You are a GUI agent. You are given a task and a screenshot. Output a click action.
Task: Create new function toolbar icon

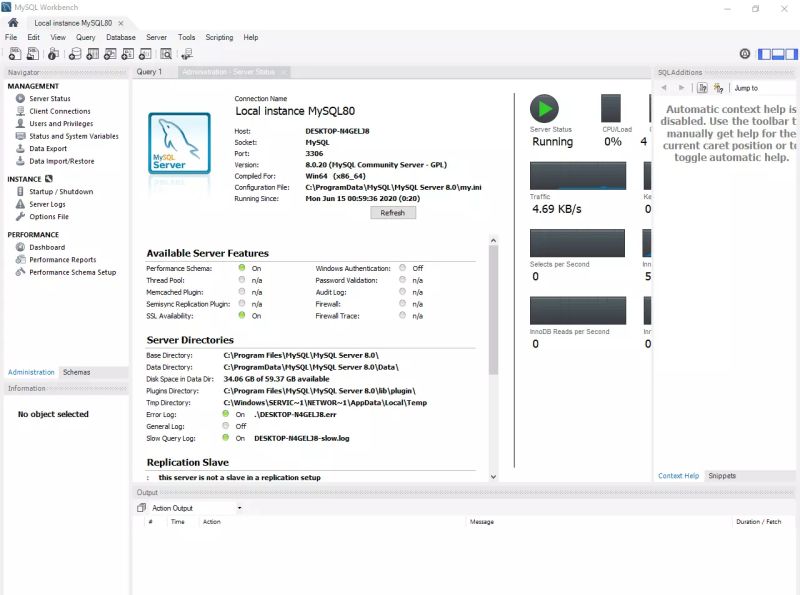point(145,54)
